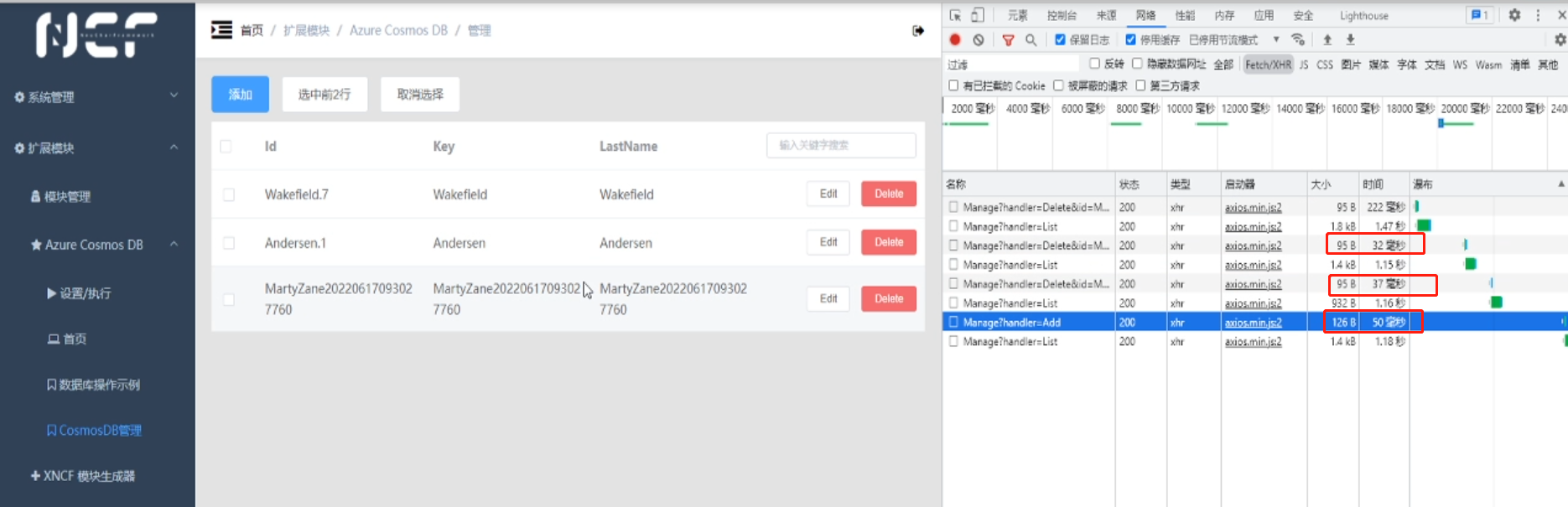Open network conditions wifi icon
Screen dimensions: 1568x507
click(x=1298, y=39)
